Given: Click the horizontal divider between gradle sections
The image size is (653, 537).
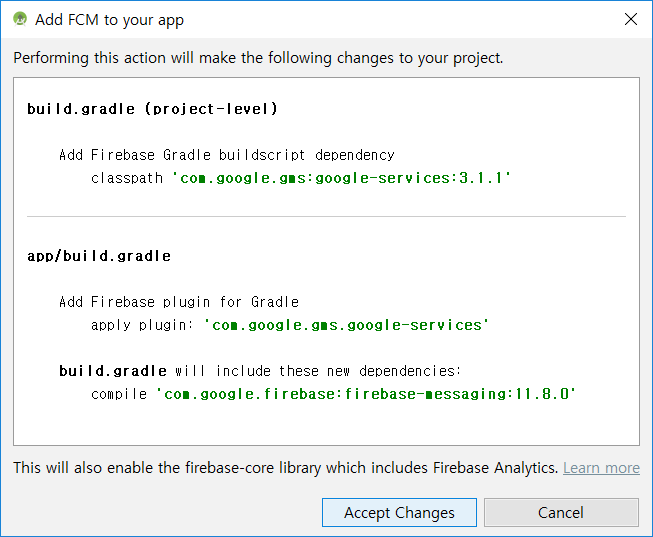Looking at the screenshot, I should [326, 217].
